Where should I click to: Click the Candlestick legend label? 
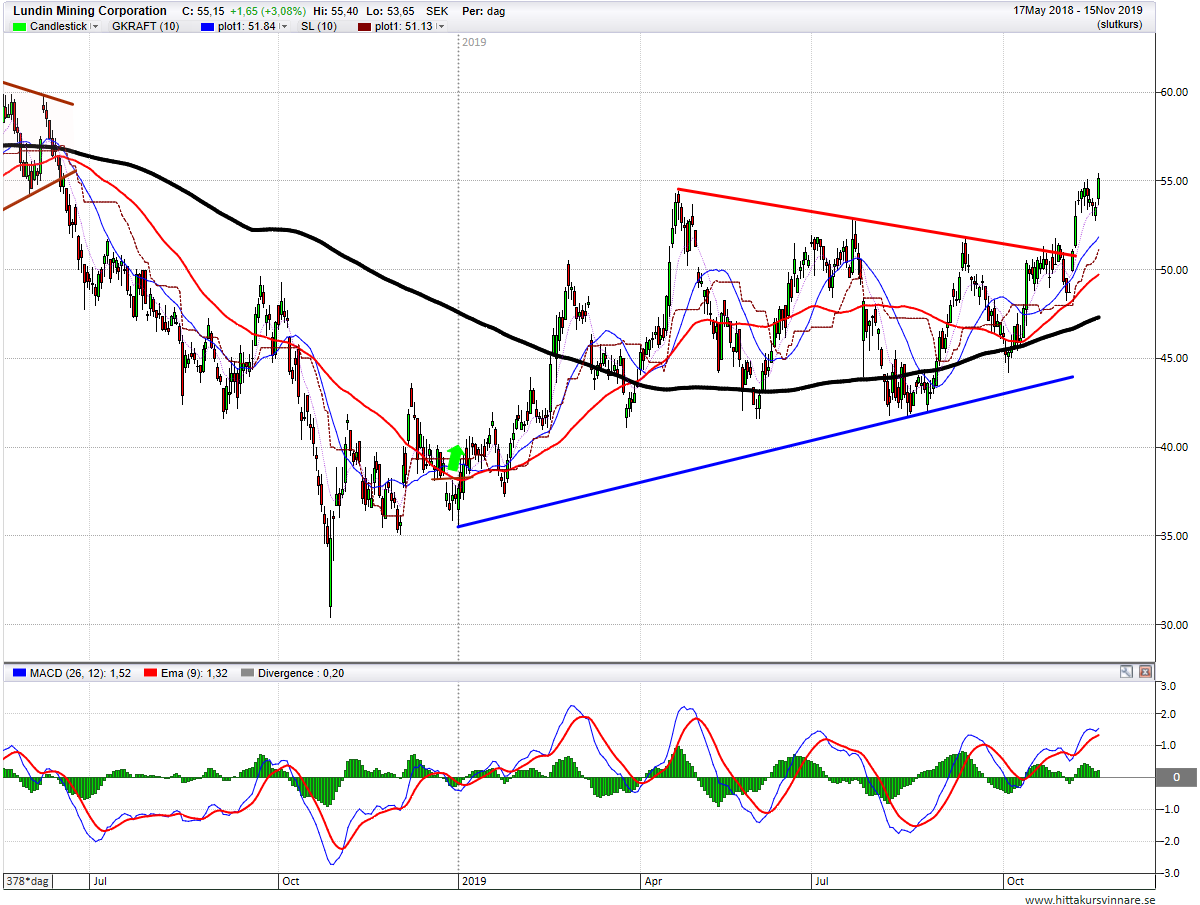tap(58, 26)
